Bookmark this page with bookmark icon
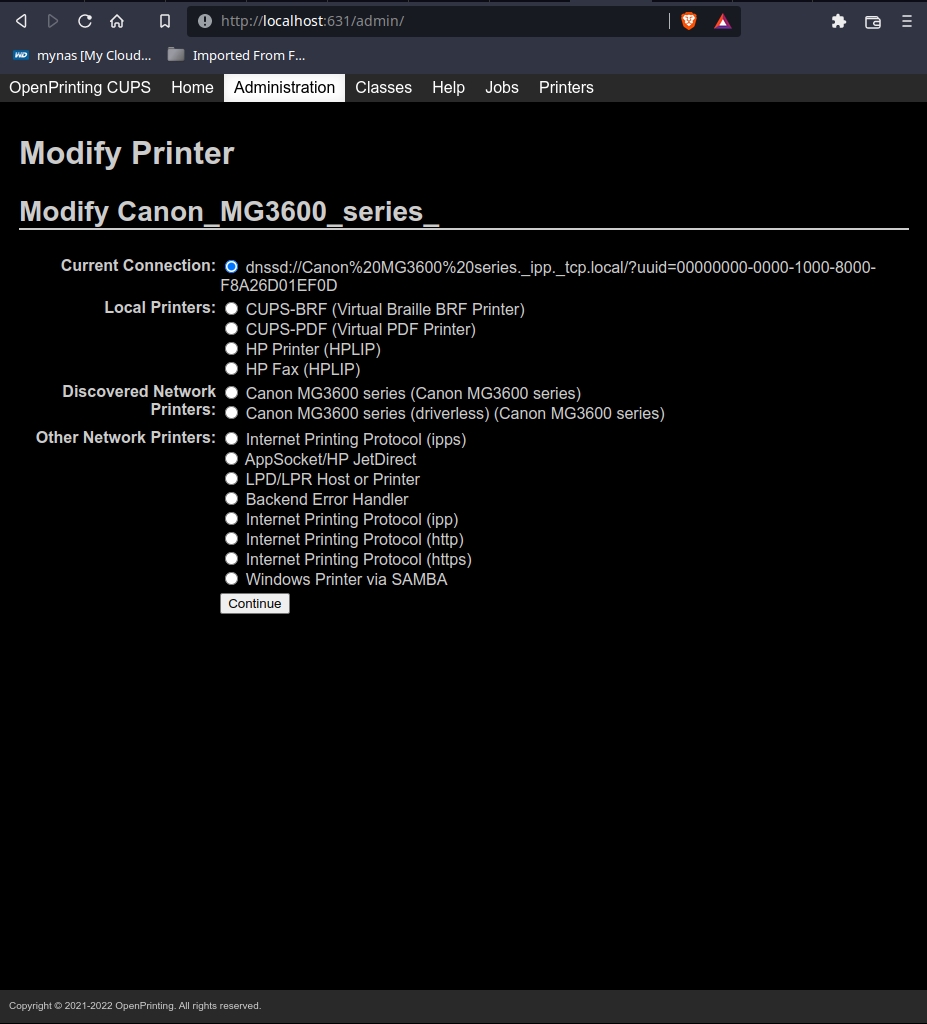The width and height of the screenshot is (927, 1024). click(165, 21)
